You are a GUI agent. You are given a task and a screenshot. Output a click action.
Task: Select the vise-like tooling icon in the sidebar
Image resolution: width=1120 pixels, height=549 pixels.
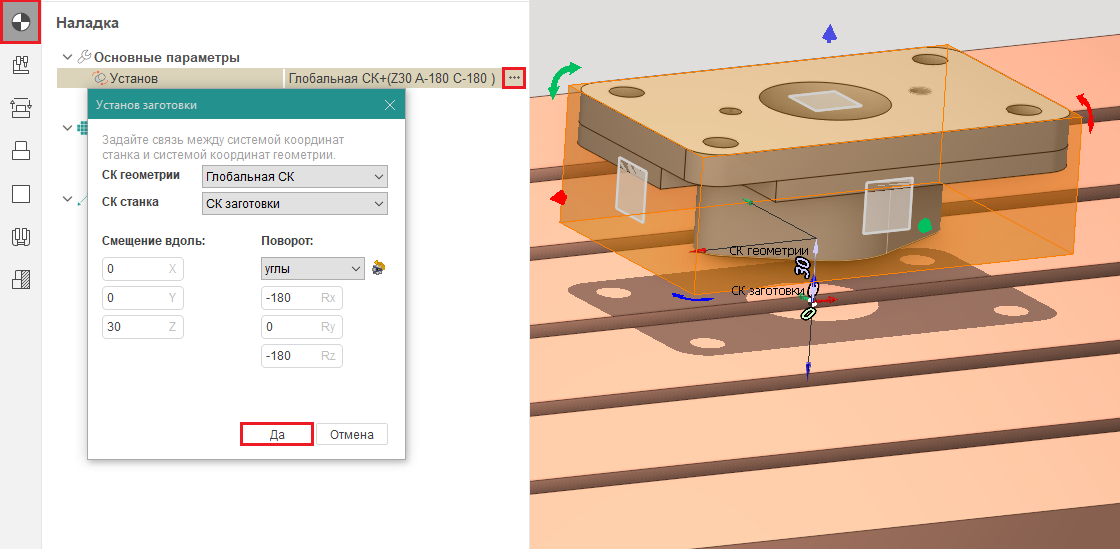pos(20,237)
